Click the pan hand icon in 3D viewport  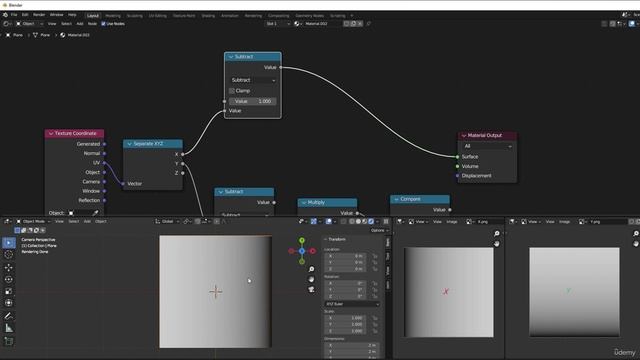coord(311,280)
